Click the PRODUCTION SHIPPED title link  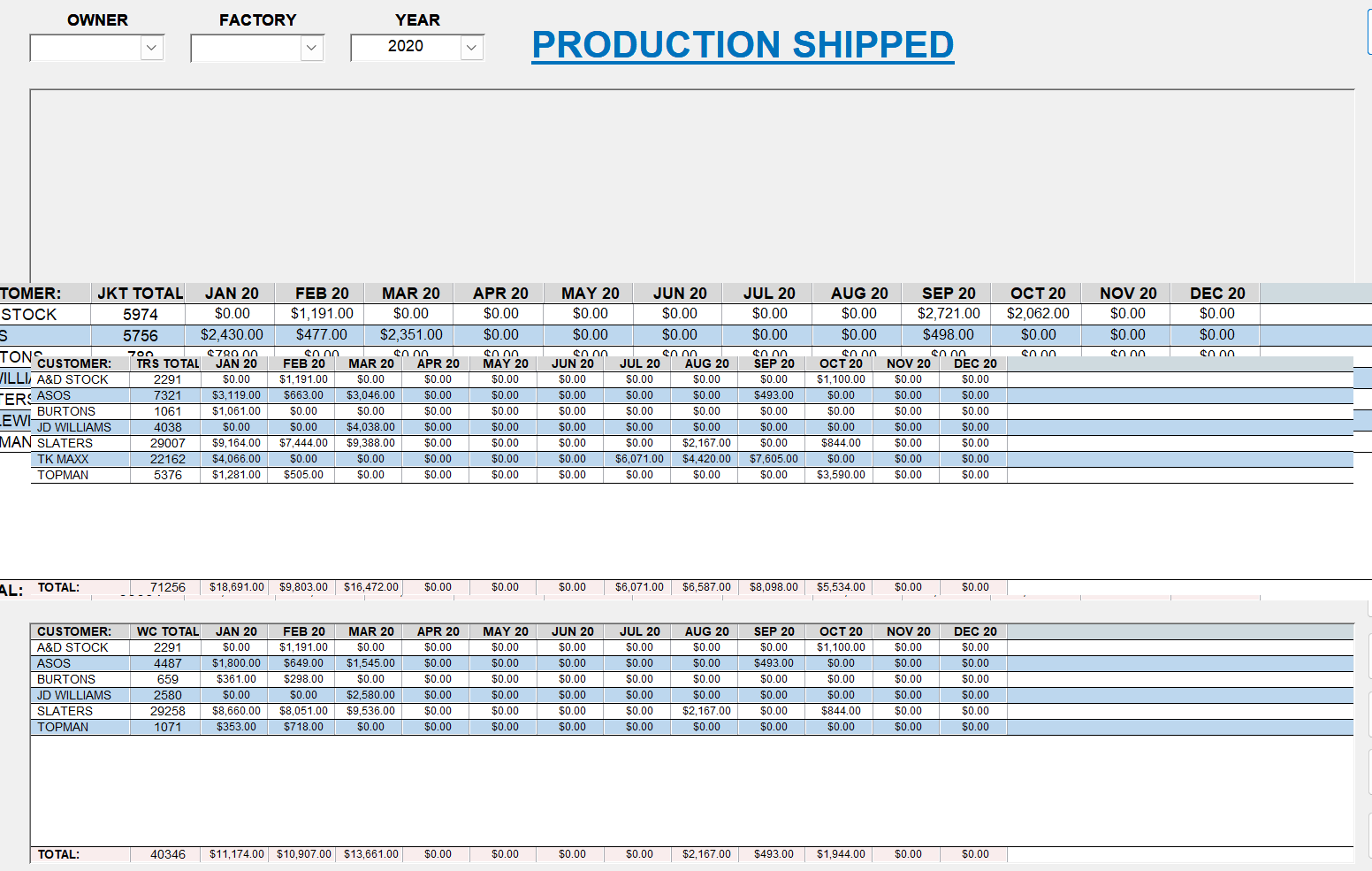pos(743,45)
